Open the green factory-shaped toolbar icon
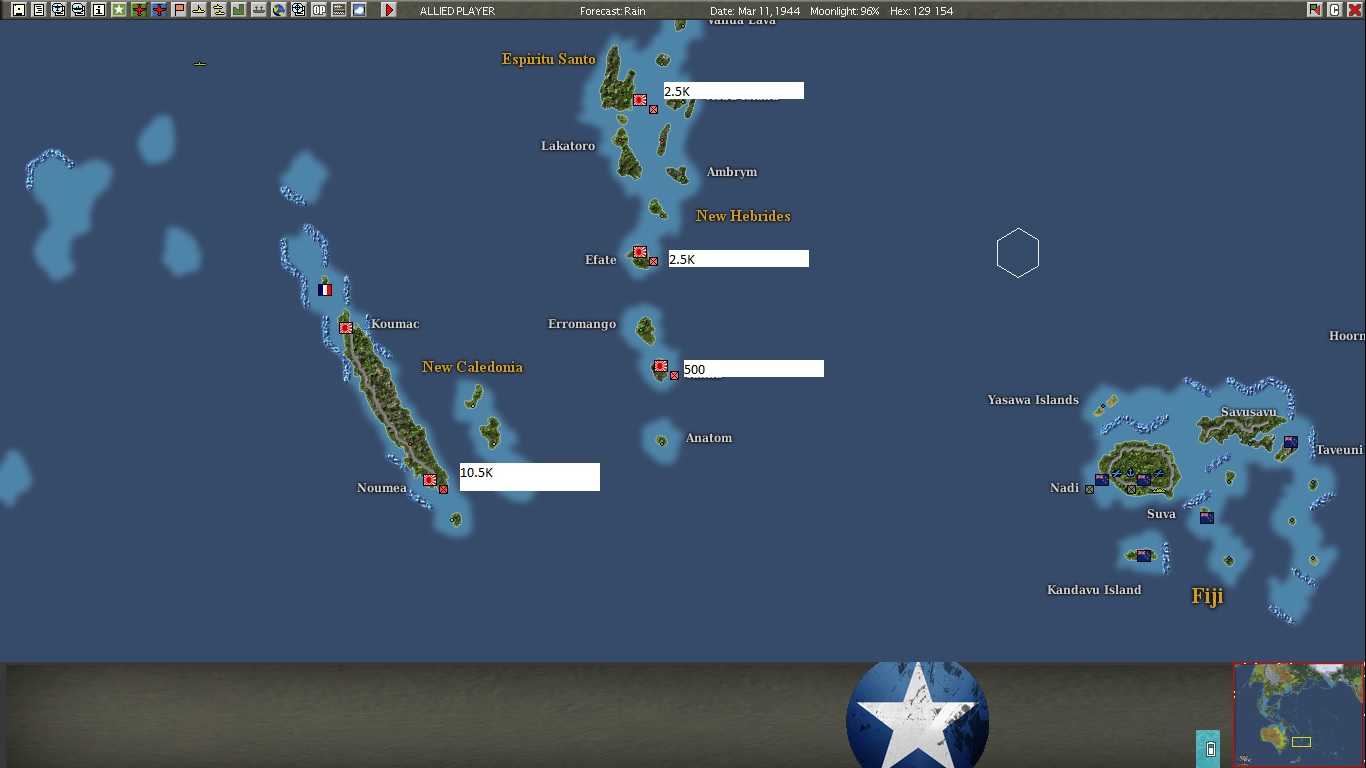 [x=239, y=10]
